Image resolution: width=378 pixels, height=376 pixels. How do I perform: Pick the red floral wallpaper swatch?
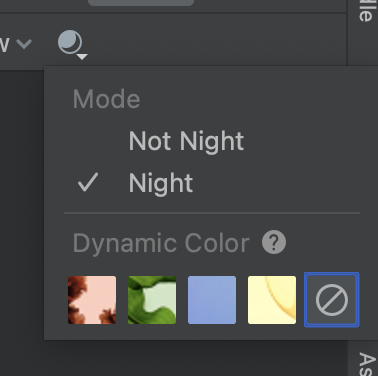point(92,300)
